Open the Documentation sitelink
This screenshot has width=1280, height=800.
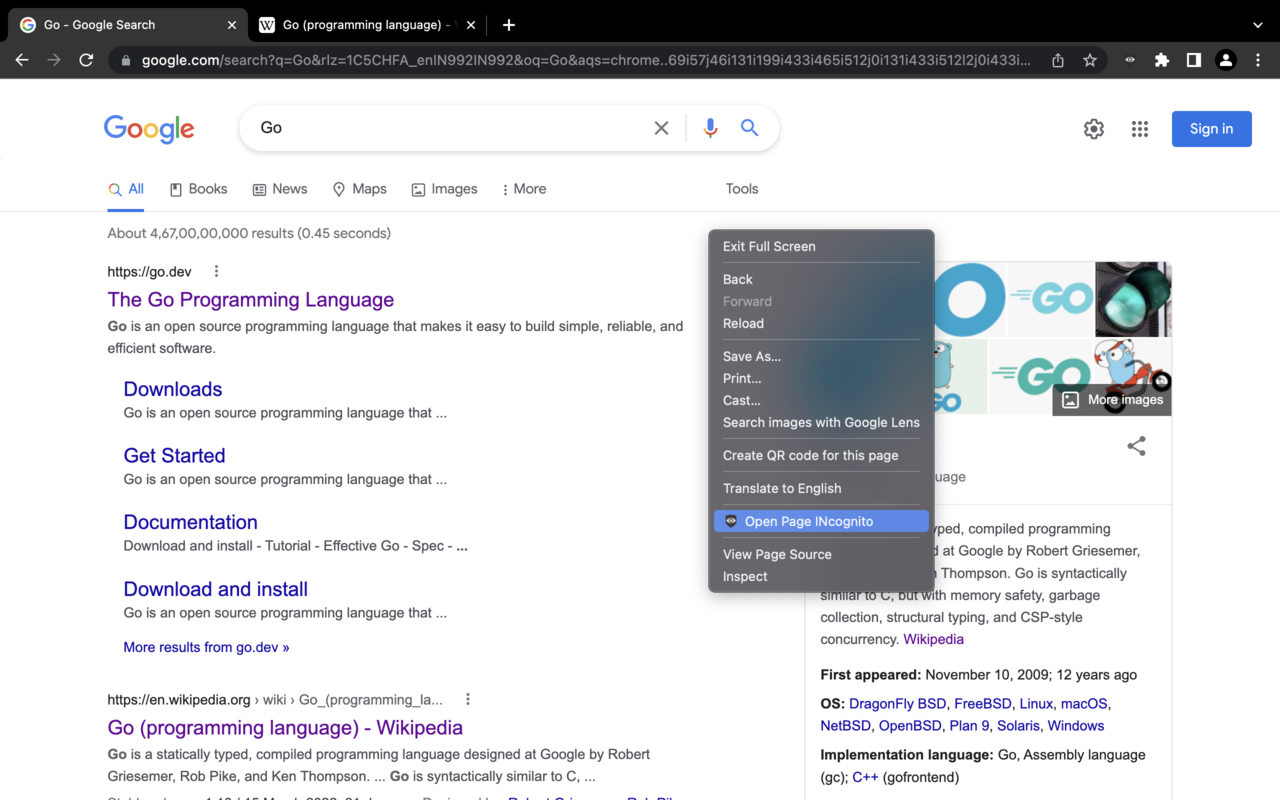pyautogui.click(x=190, y=522)
